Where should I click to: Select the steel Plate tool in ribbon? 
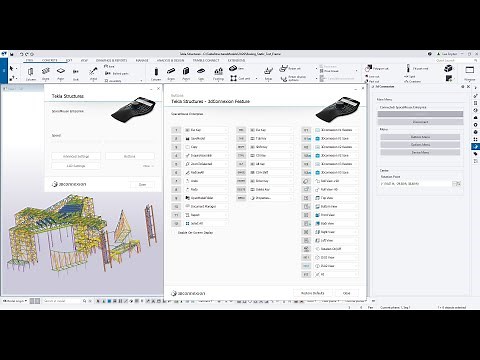click(x=61, y=74)
